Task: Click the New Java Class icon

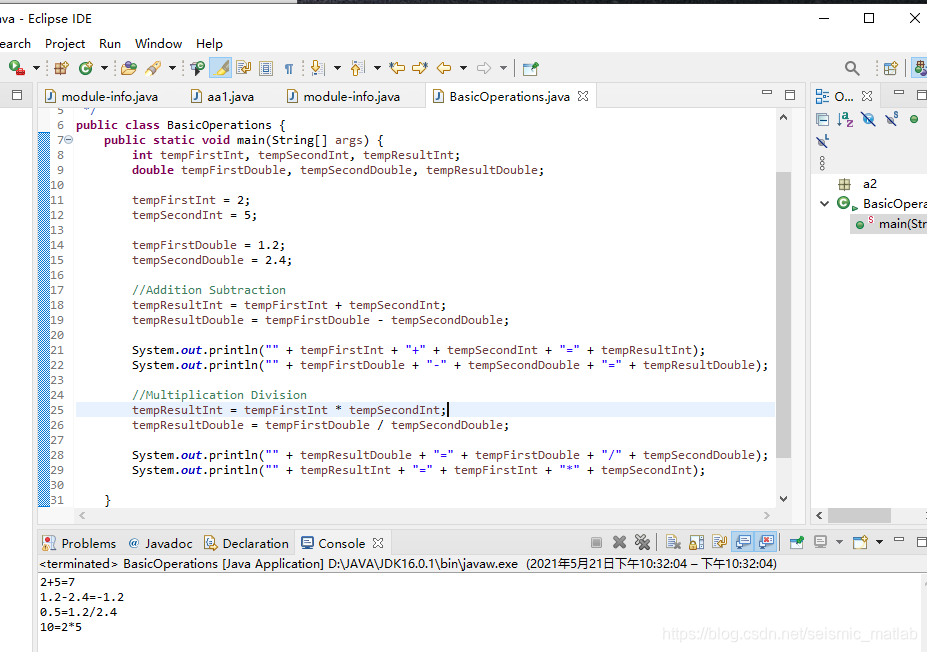Action: pos(86,68)
